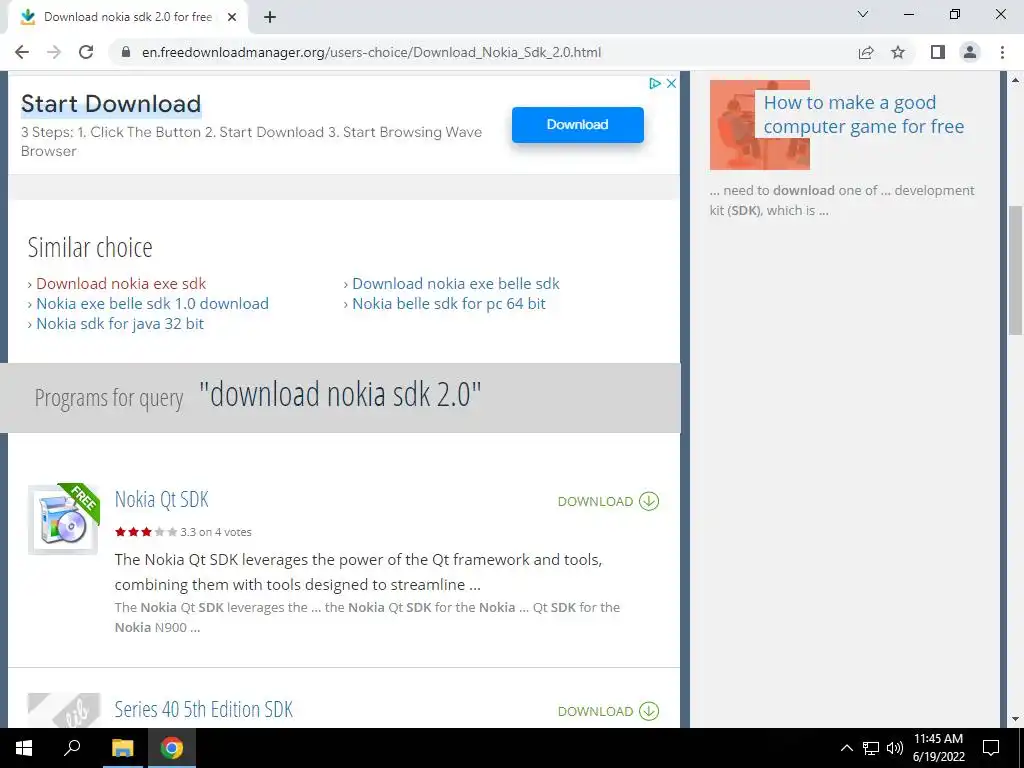1024x768 pixels.
Task: Click the AdChoices triangle icon
Action: [655, 84]
